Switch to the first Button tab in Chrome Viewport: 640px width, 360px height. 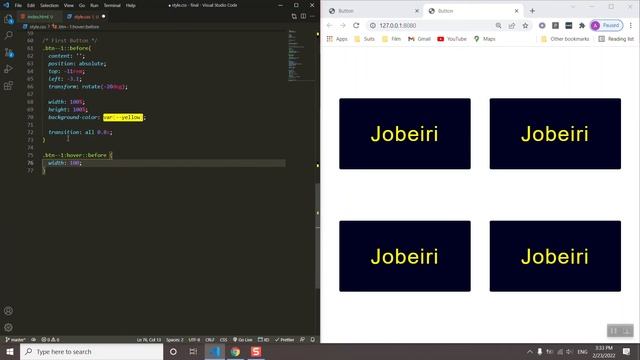(371, 11)
